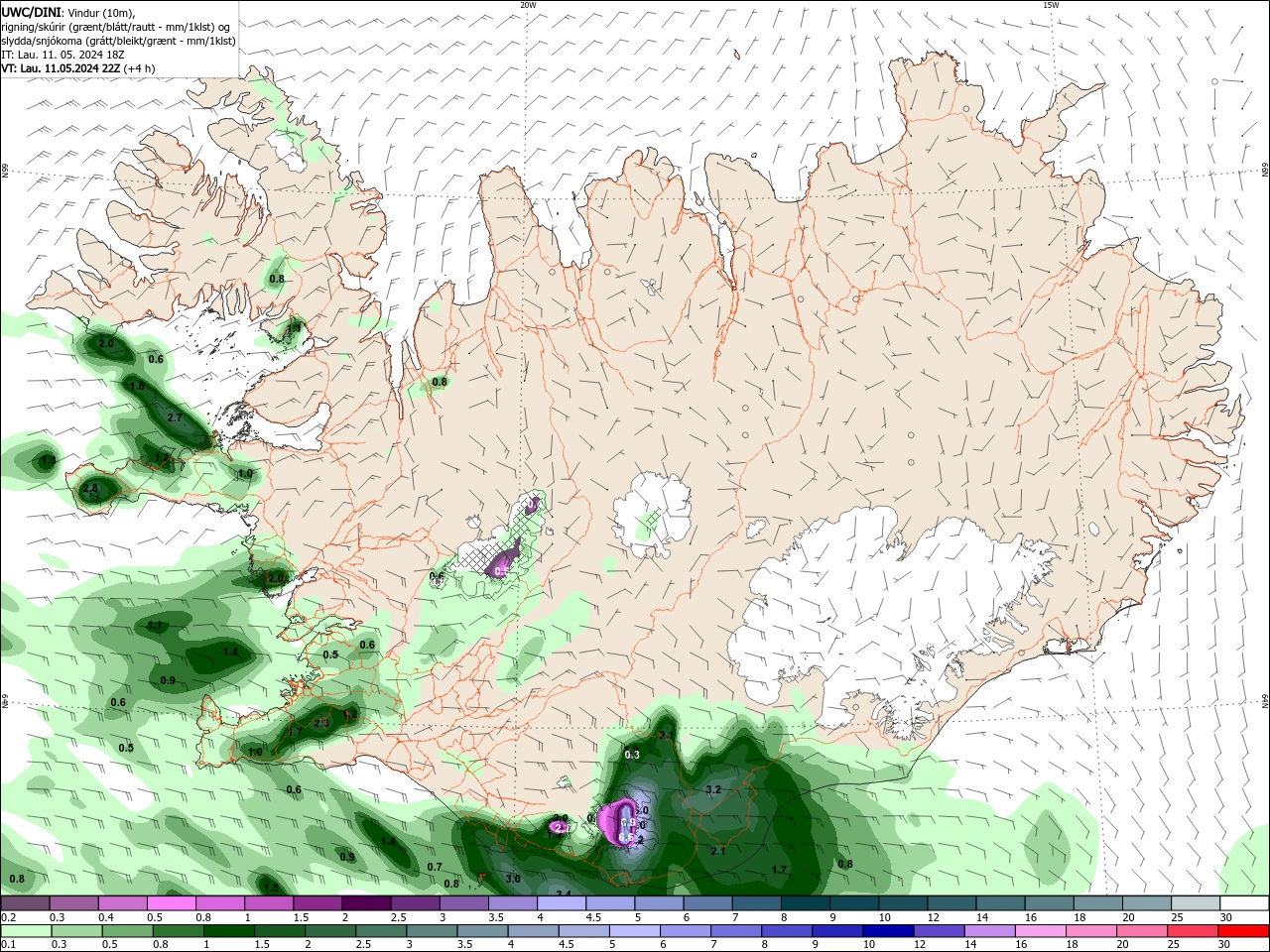Select the bright red lower swatch labeled 30

tap(1242, 931)
